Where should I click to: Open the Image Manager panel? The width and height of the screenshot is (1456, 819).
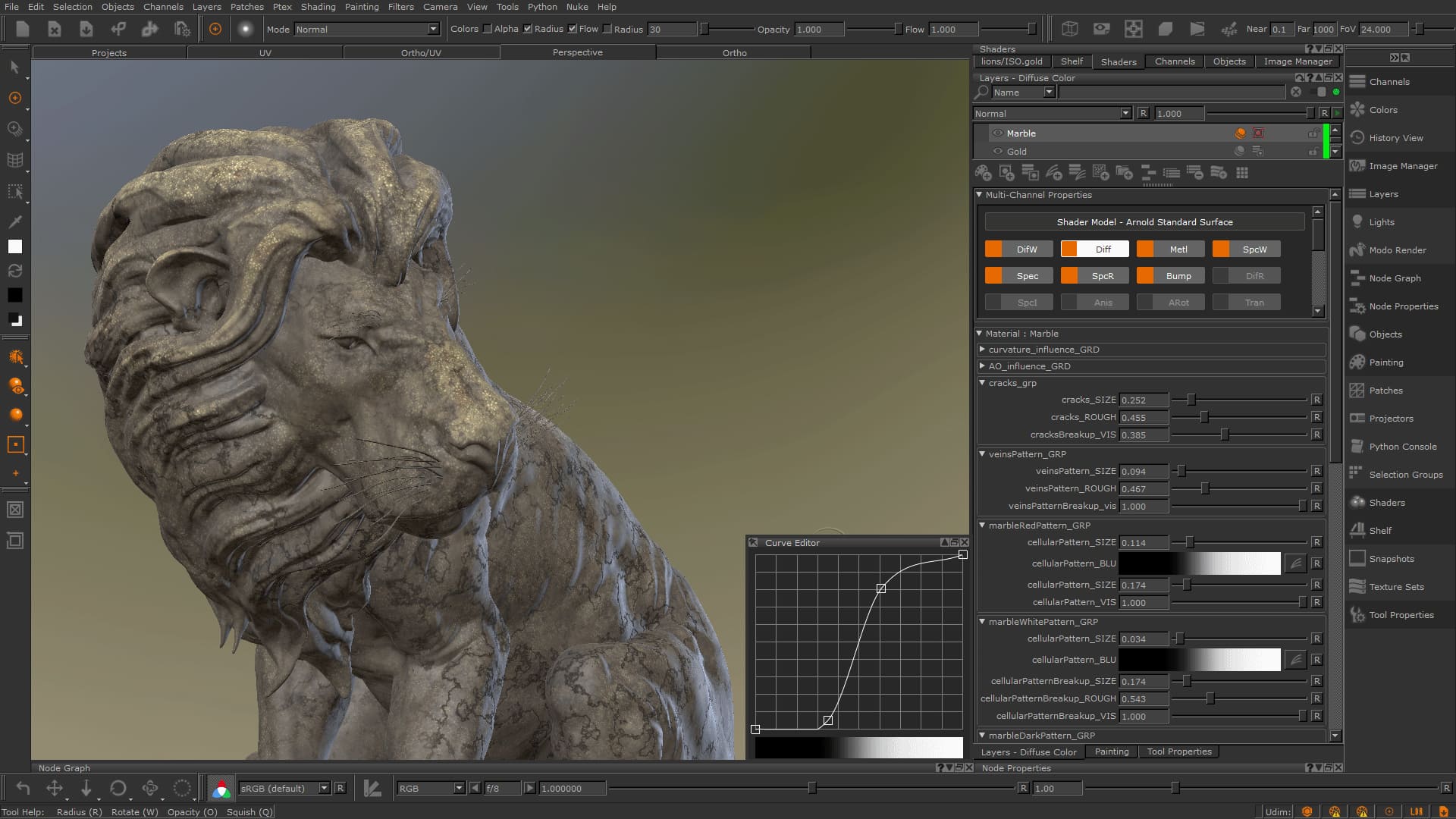pos(1402,166)
